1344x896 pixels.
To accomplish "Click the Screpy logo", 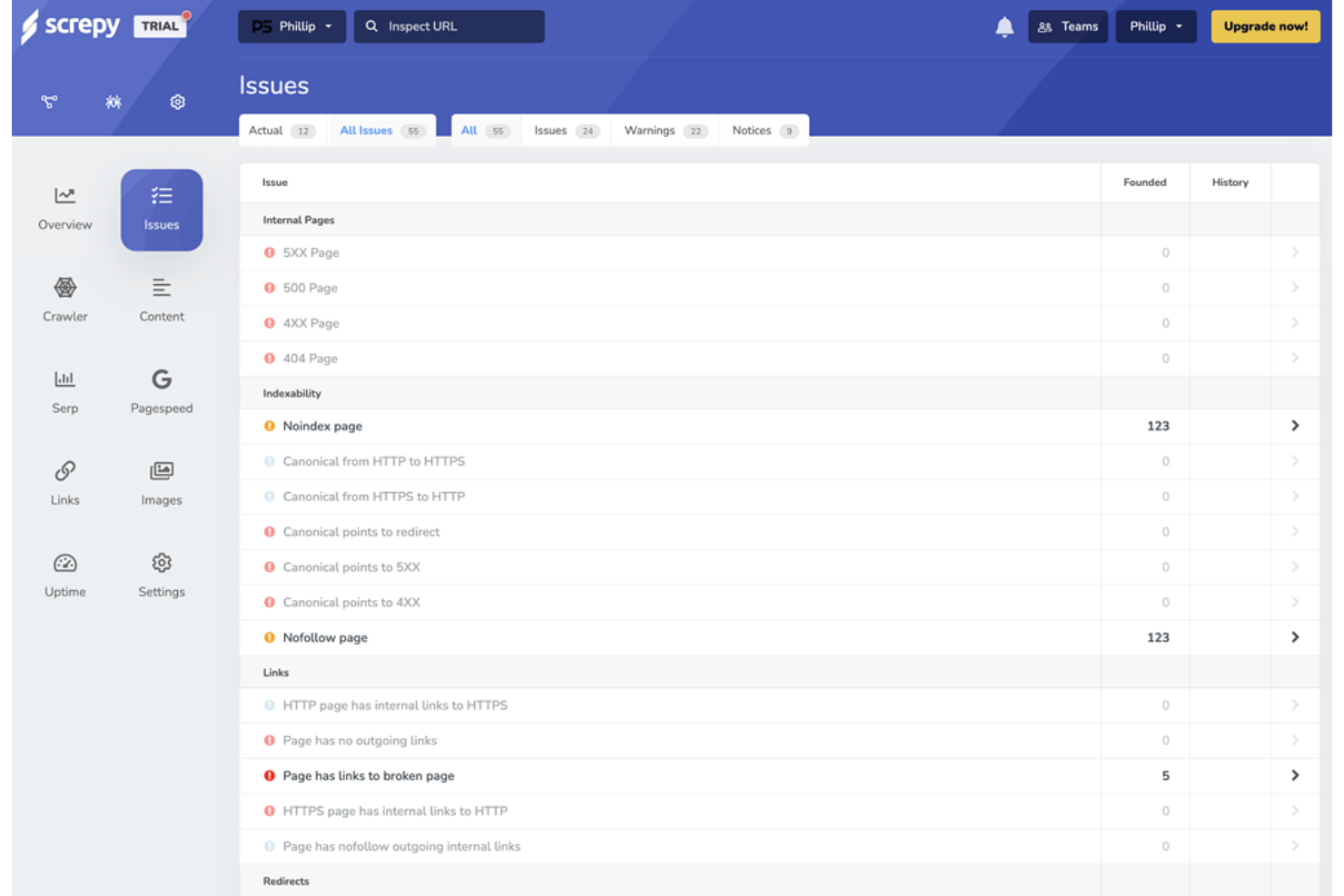I will (70, 26).
